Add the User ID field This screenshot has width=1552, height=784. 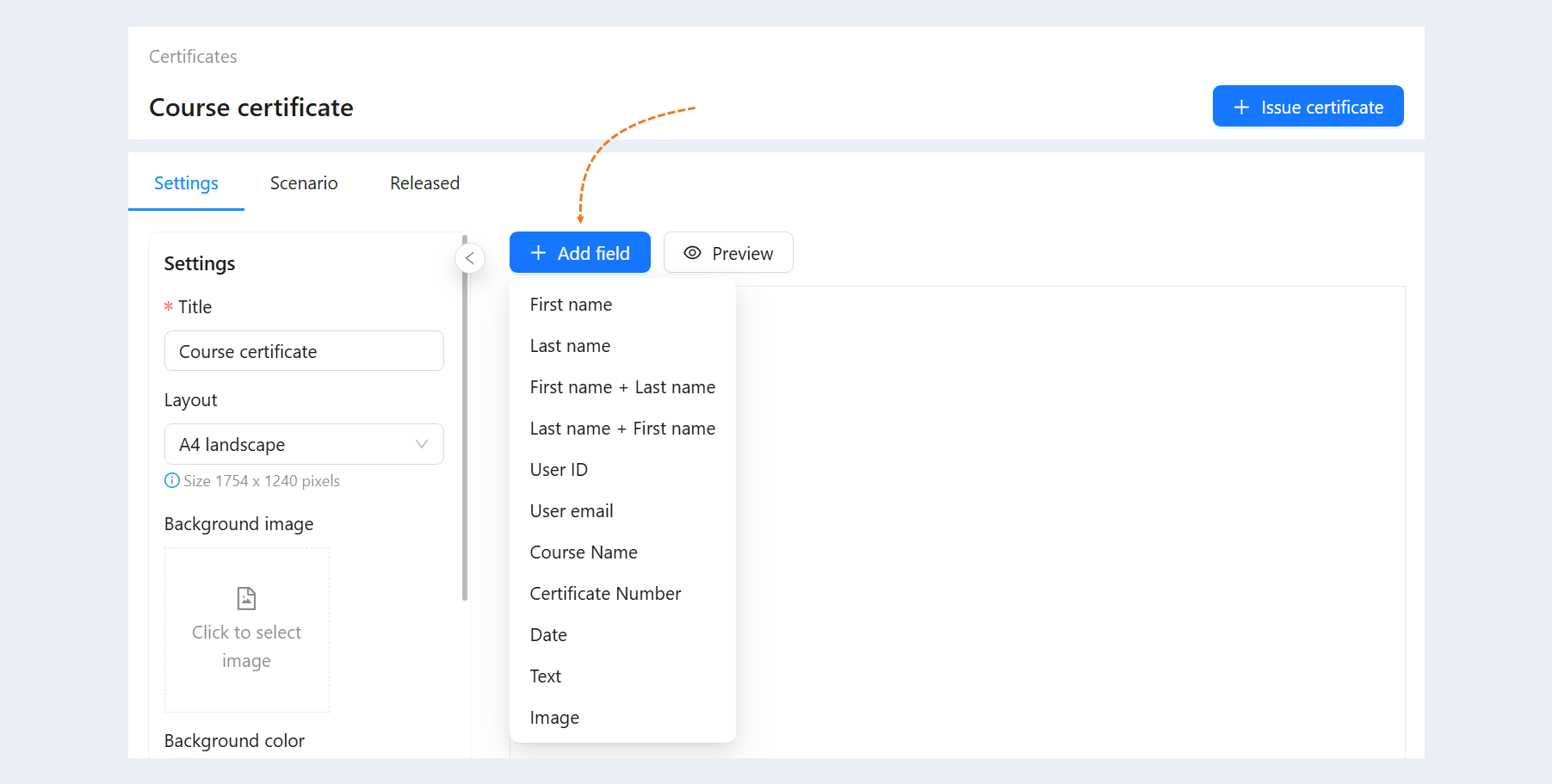622,470
